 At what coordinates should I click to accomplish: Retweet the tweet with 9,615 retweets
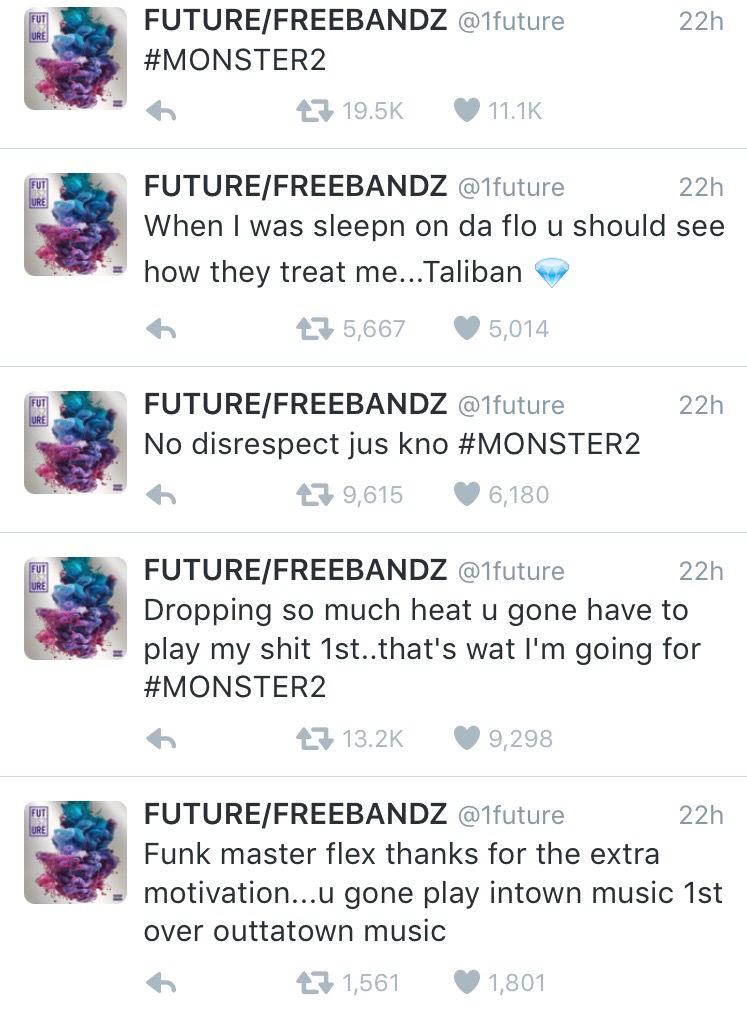[314, 494]
